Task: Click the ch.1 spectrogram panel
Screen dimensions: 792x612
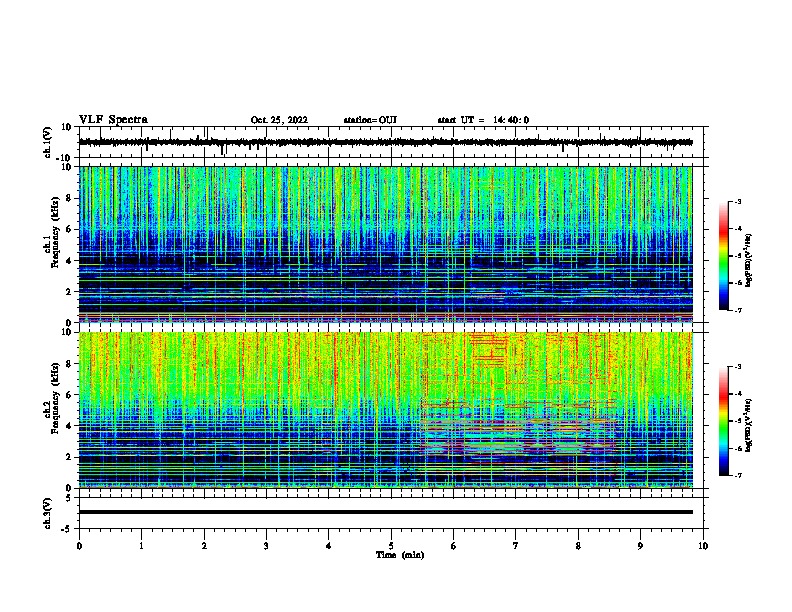Action: pos(385,244)
